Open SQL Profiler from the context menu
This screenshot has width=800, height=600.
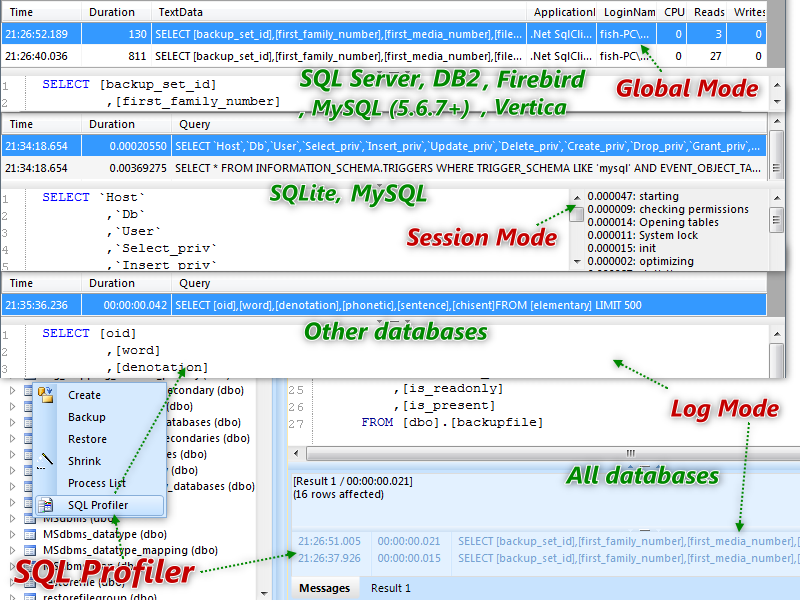click(x=98, y=505)
